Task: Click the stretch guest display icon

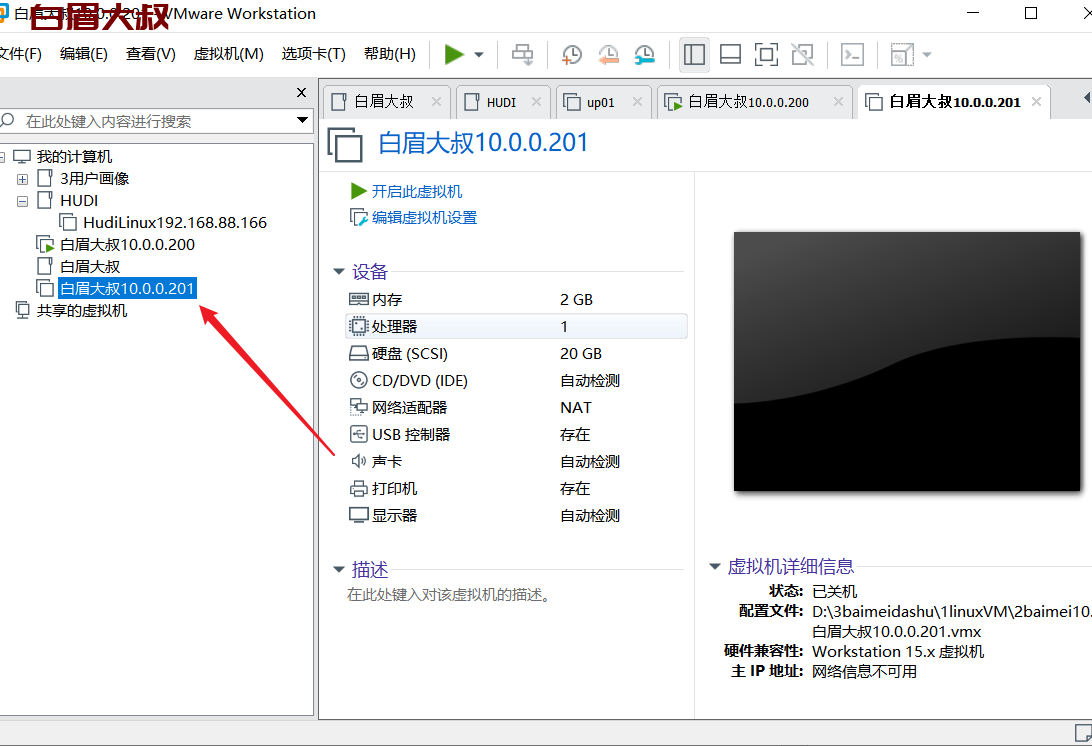Action: [902, 54]
